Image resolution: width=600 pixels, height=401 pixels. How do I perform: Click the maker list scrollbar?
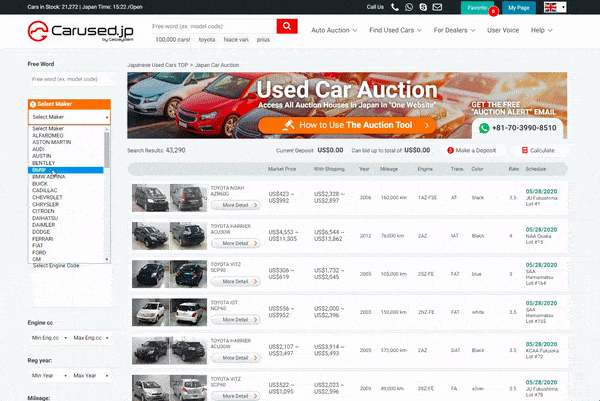click(107, 149)
